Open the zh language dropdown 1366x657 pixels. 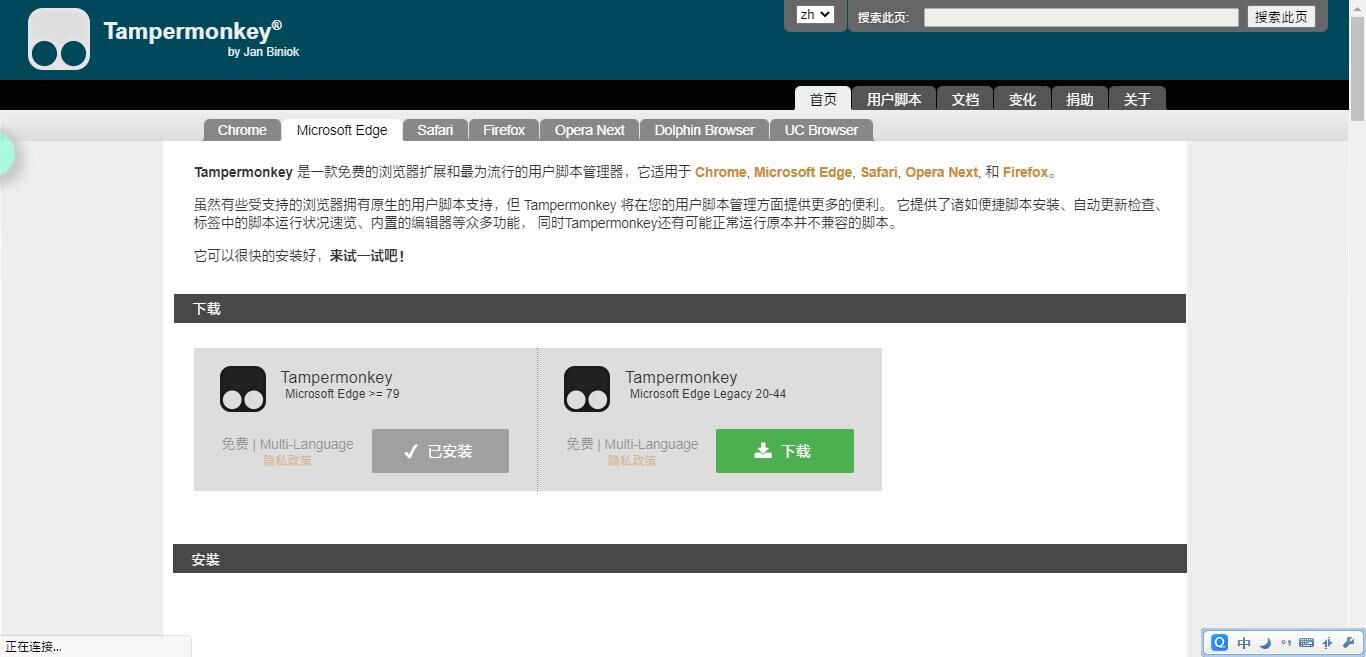(814, 15)
